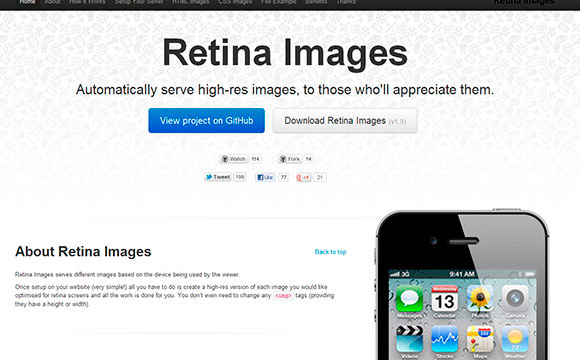The width and height of the screenshot is (580, 360).
Task: Click the Watch count showing 114
Action: click(x=255, y=159)
